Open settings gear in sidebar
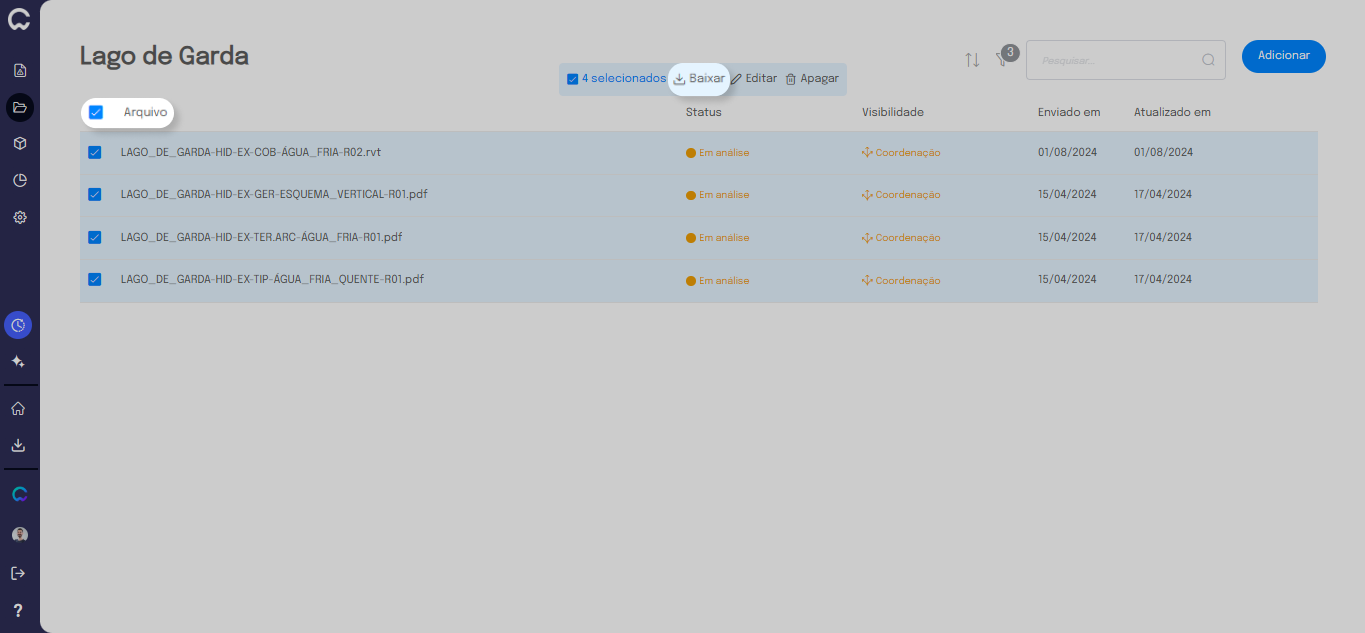This screenshot has height=633, width=1365. coord(19,217)
